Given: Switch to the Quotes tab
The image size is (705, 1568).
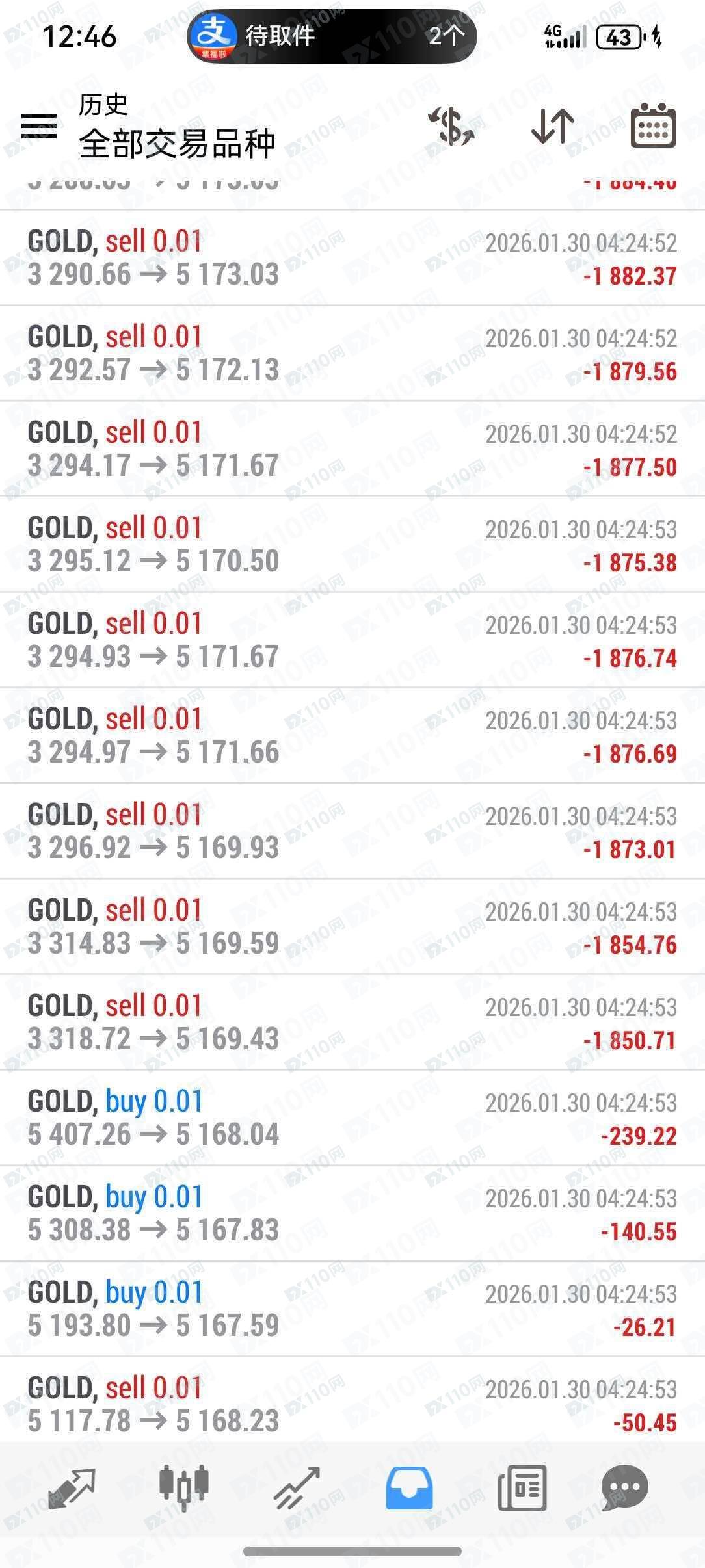Looking at the screenshot, I should [x=71, y=1488].
